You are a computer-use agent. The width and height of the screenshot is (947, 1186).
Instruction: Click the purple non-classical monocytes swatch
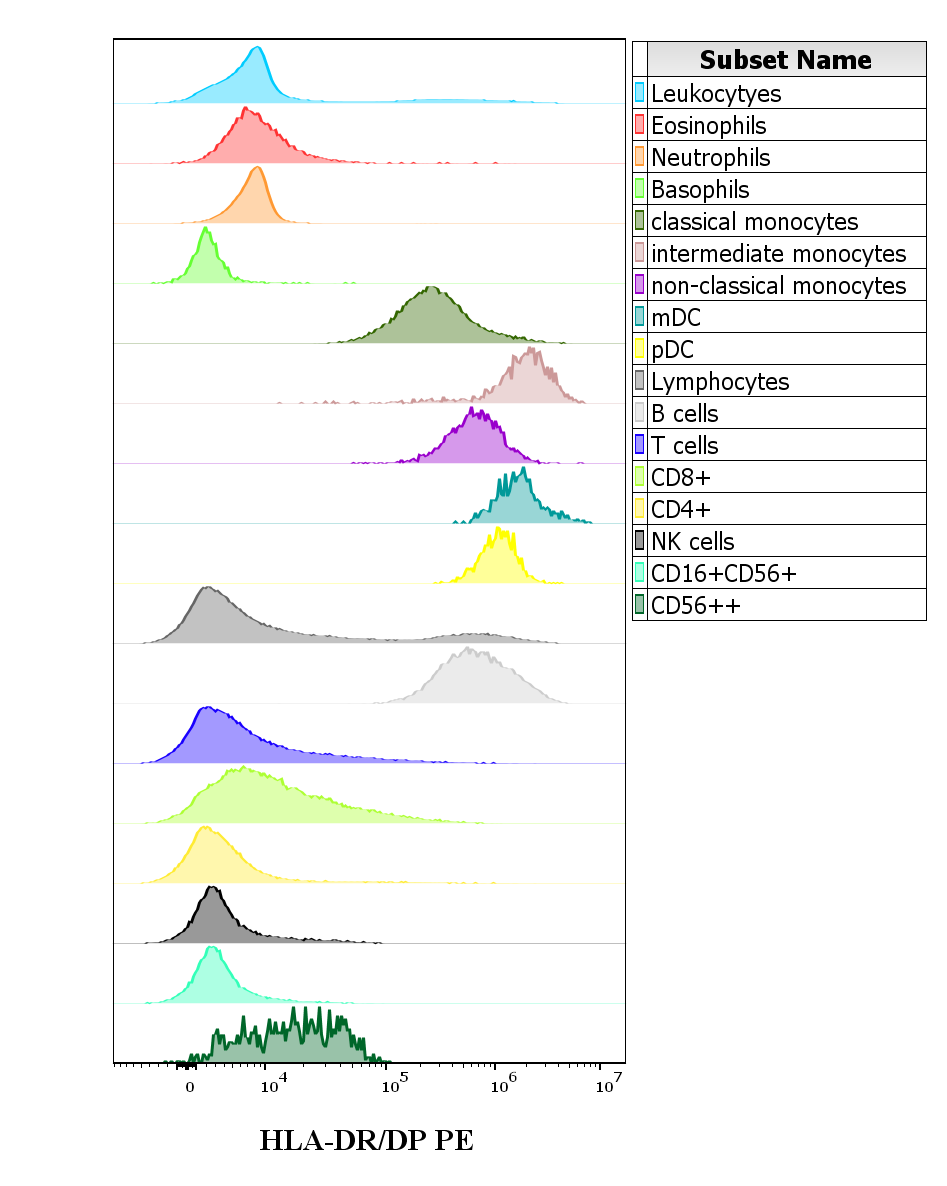click(x=640, y=286)
